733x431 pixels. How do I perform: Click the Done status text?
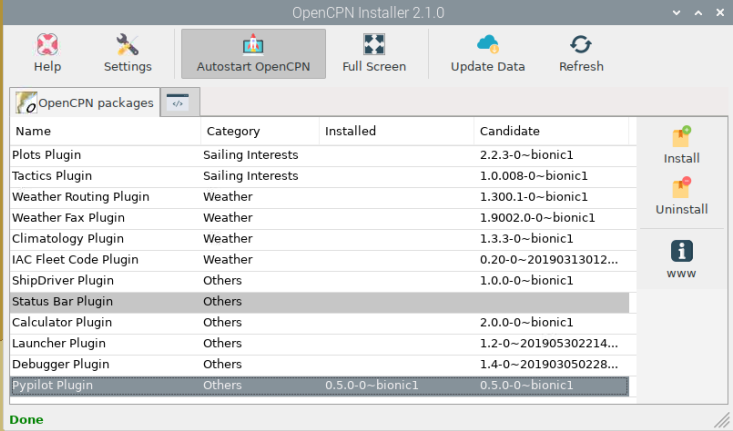coord(26,420)
